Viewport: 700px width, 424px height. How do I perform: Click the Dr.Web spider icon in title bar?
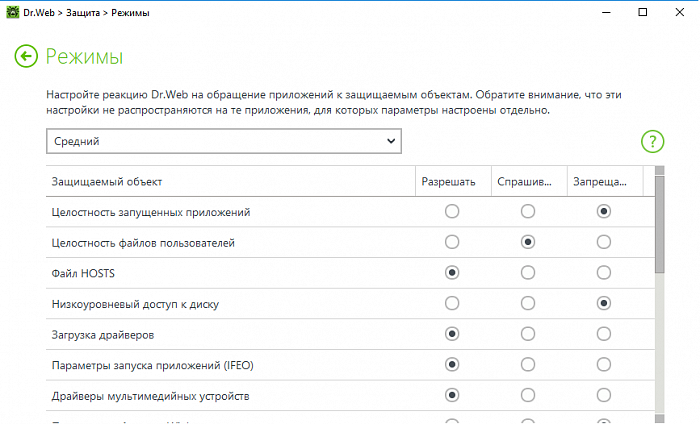[x=12, y=12]
